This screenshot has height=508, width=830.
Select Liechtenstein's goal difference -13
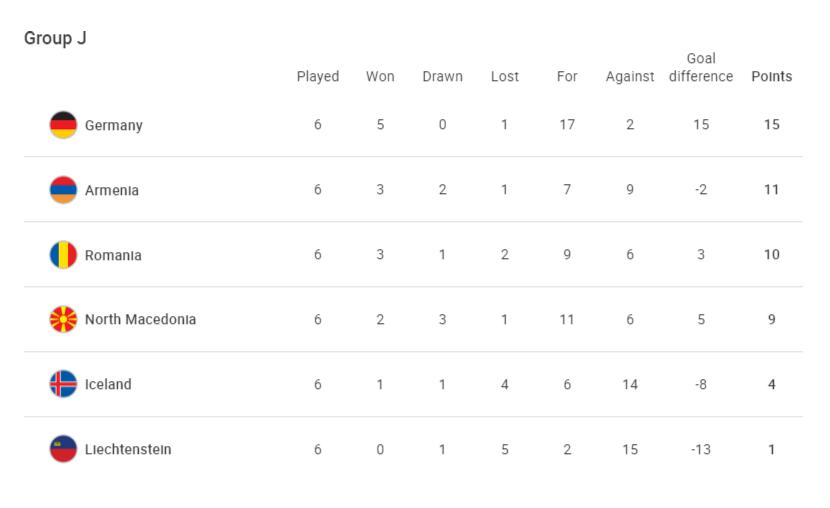(x=701, y=449)
